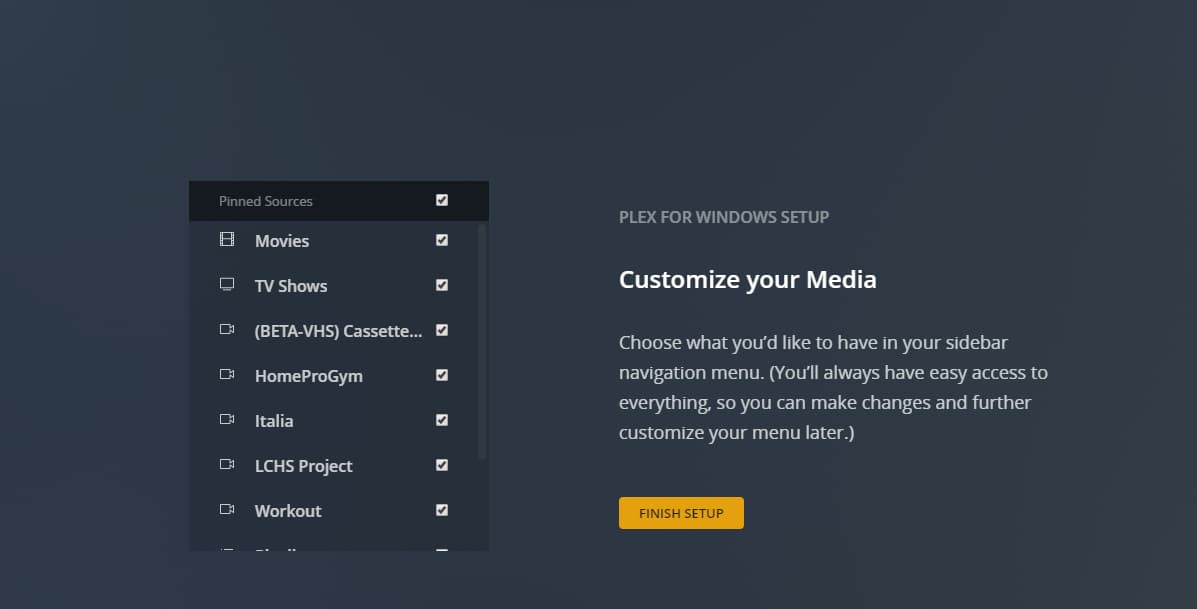Click the Workout video camera icon
The image size is (1197, 609).
tap(227, 510)
